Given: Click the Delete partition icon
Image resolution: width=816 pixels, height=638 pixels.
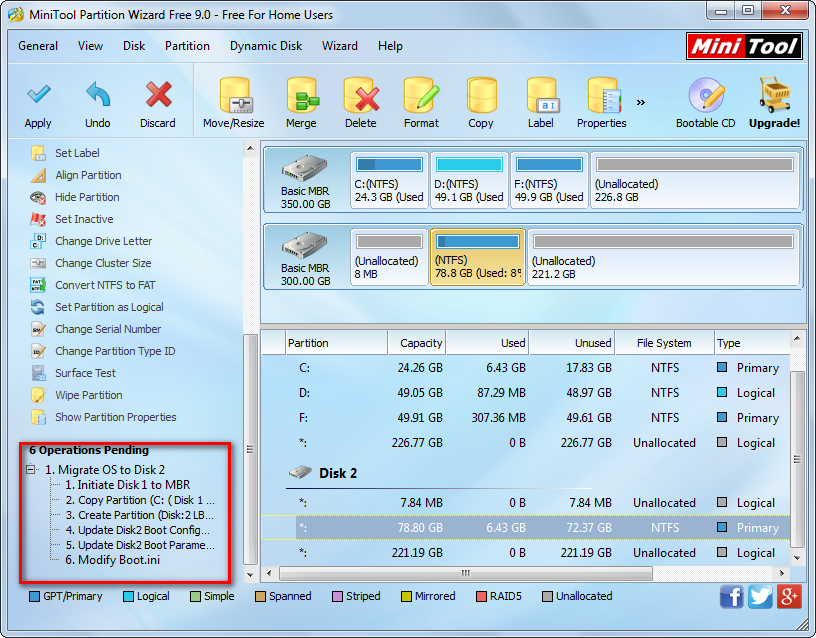Looking at the screenshot, I should (361, 95).
